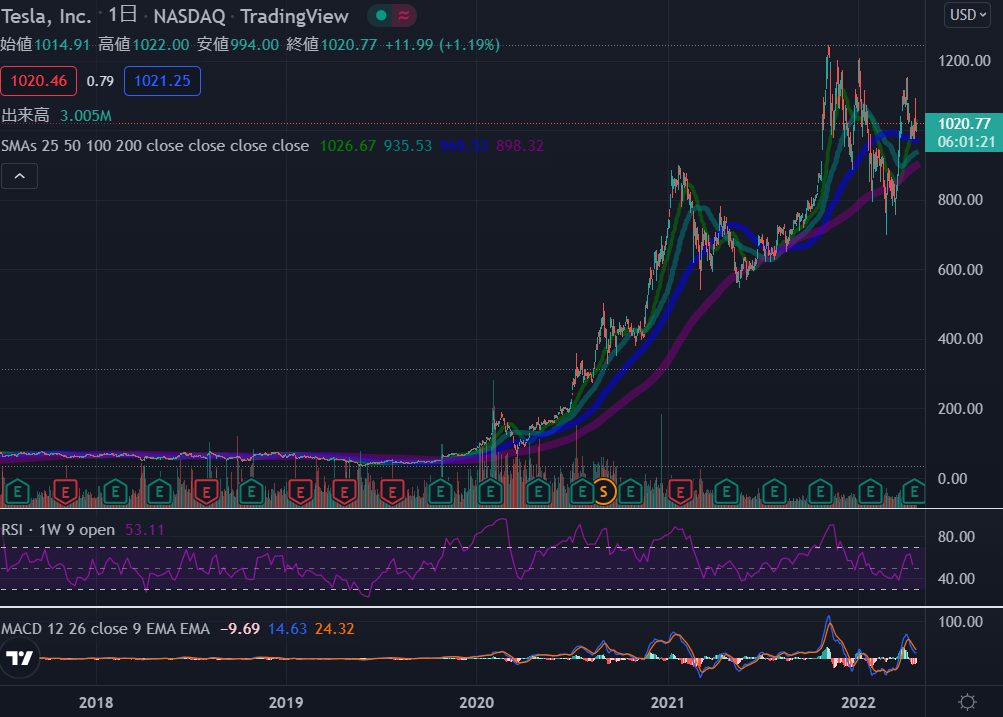Click the current price label 1020.77 on axis
The image size is (1003, 717).
pyautogui.click(x=964, y=124)
